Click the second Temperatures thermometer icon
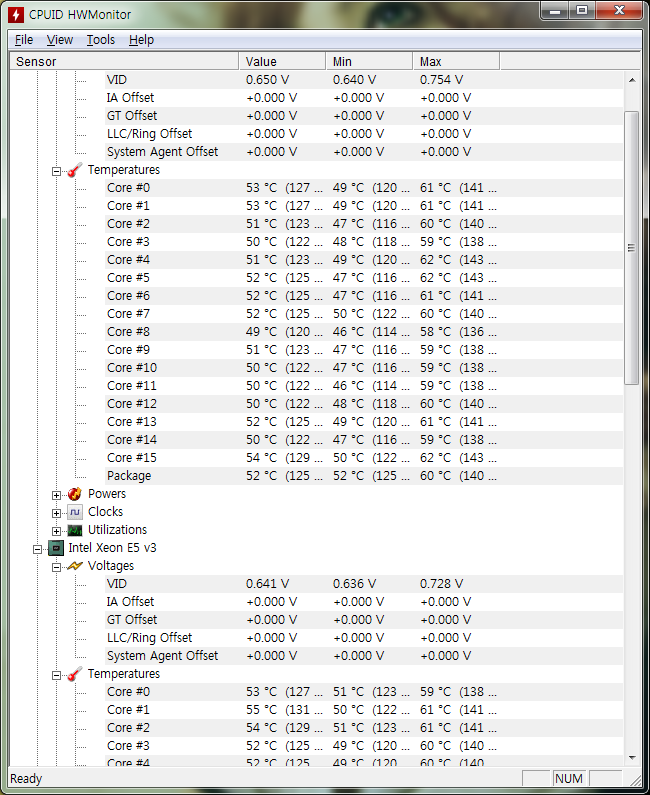 tap(75, 674)
